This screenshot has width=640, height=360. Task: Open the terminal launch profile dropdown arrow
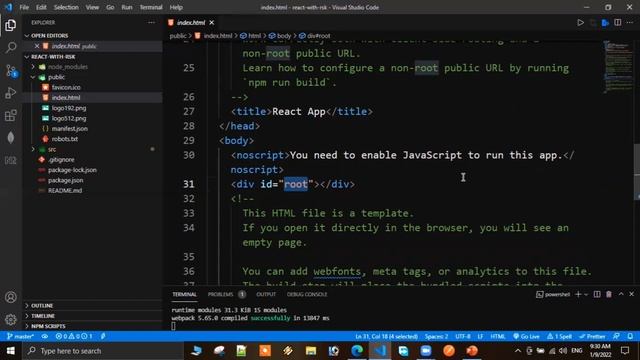(586, 294)
